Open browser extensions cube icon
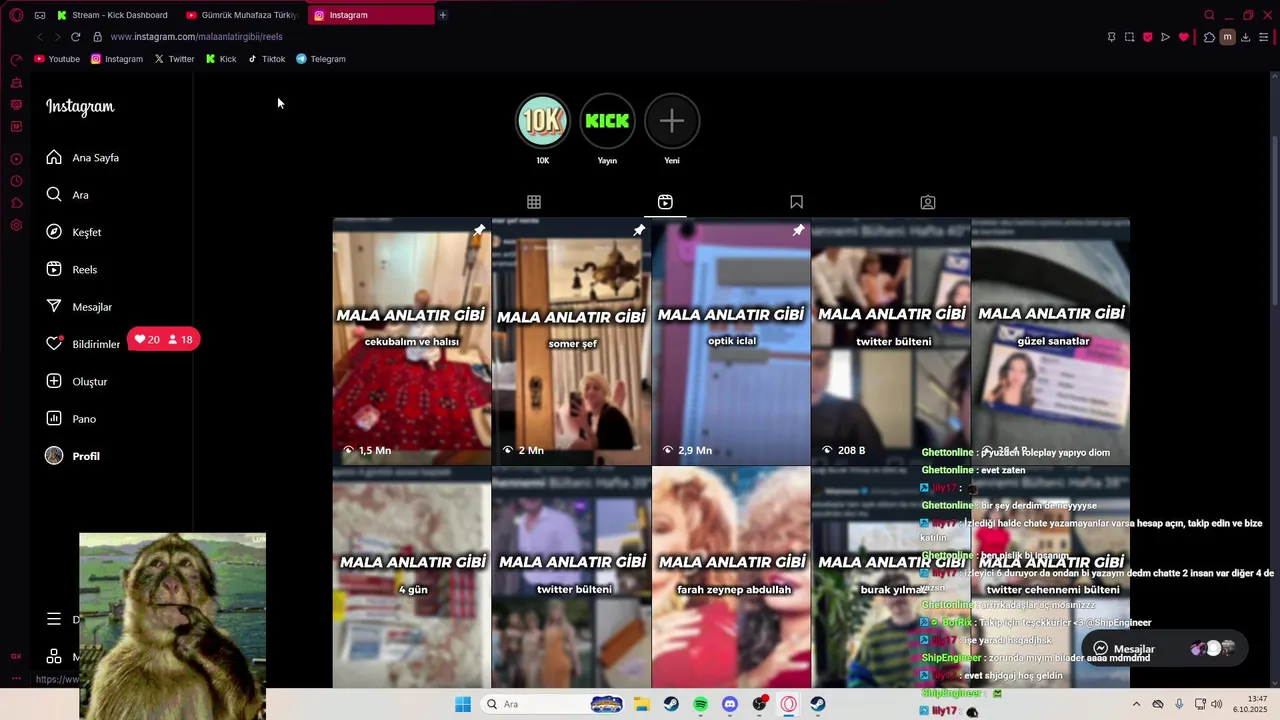1280x720 pixels. 1209,37
